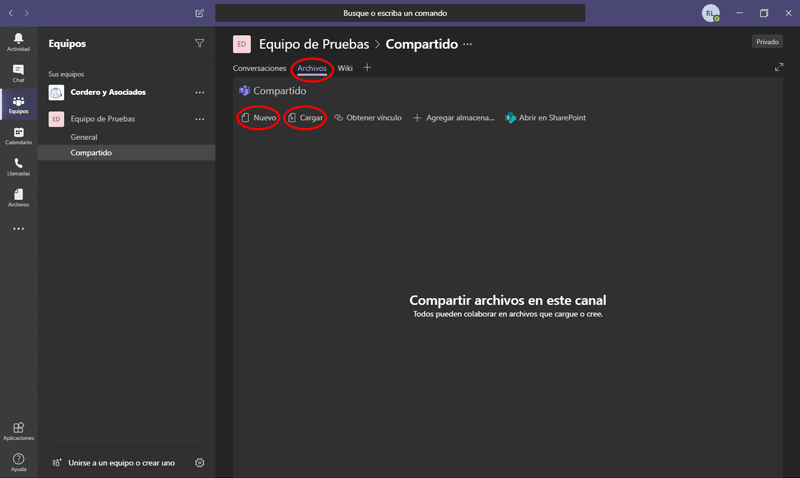Open the Archivos sidebar icon
The image size is (800, 478).
(x=18, y=198)
